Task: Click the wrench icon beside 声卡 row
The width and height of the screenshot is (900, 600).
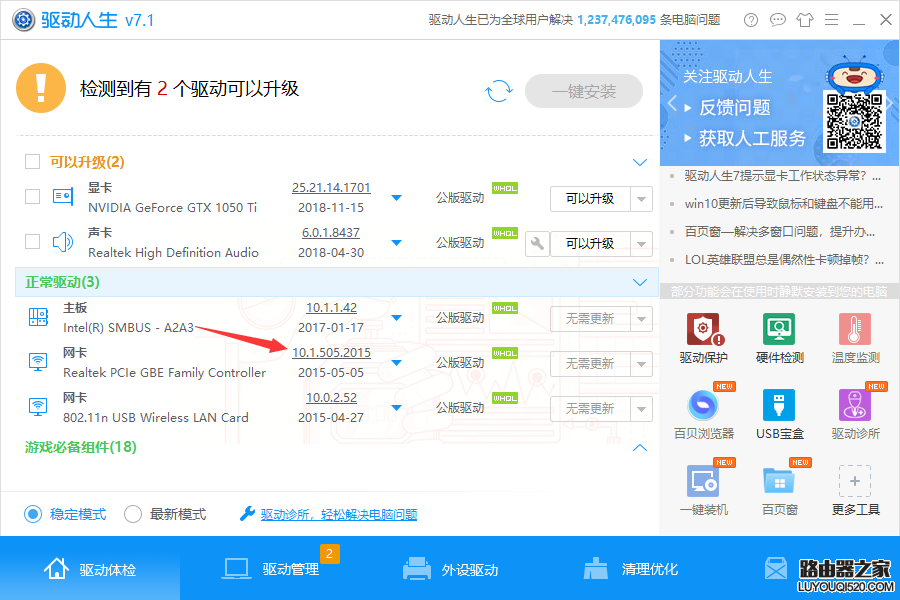Action: (537, 243)
